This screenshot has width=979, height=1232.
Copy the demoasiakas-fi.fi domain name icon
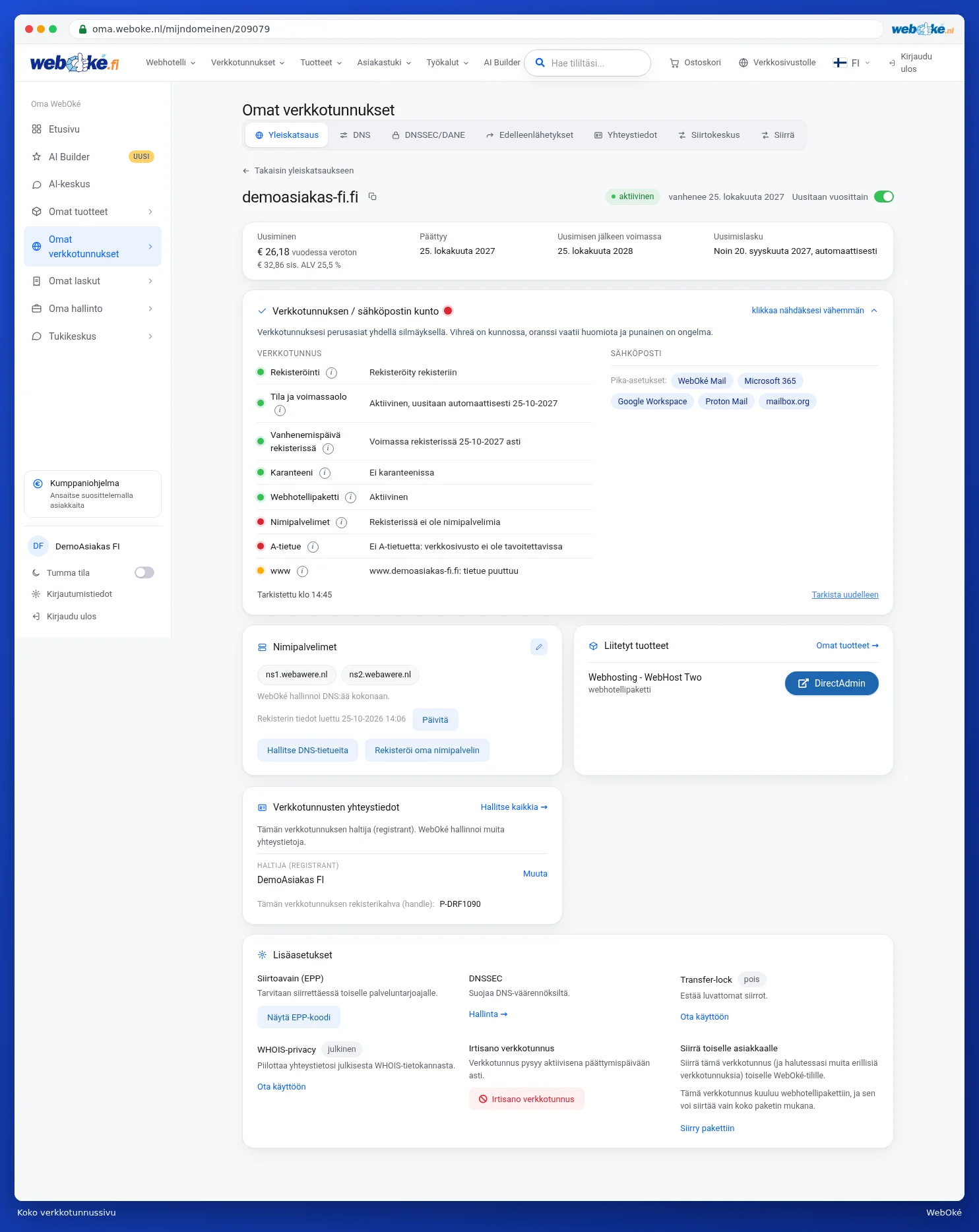tap(373, 197)
